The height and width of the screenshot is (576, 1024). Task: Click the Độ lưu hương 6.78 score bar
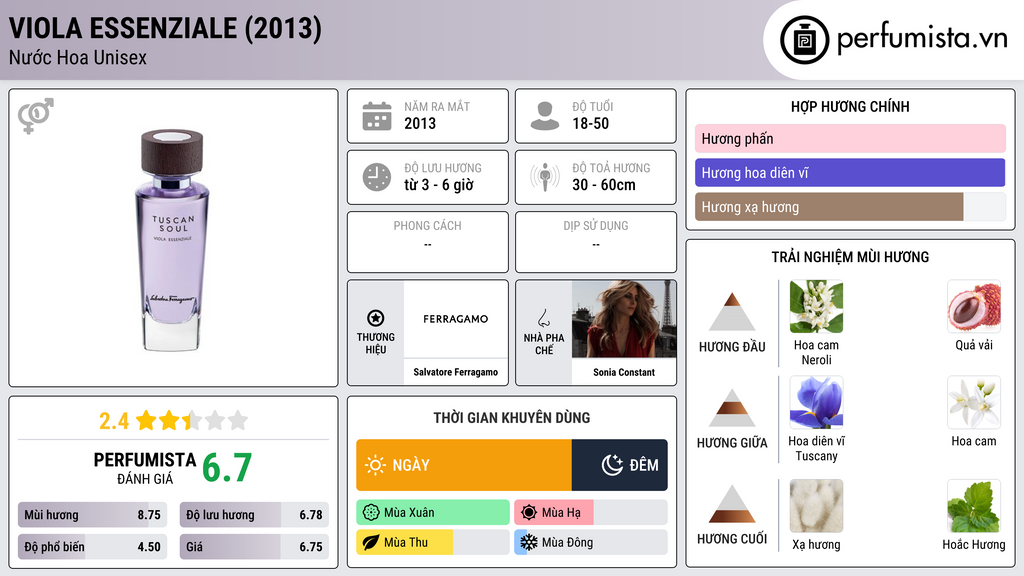[254, 515]
